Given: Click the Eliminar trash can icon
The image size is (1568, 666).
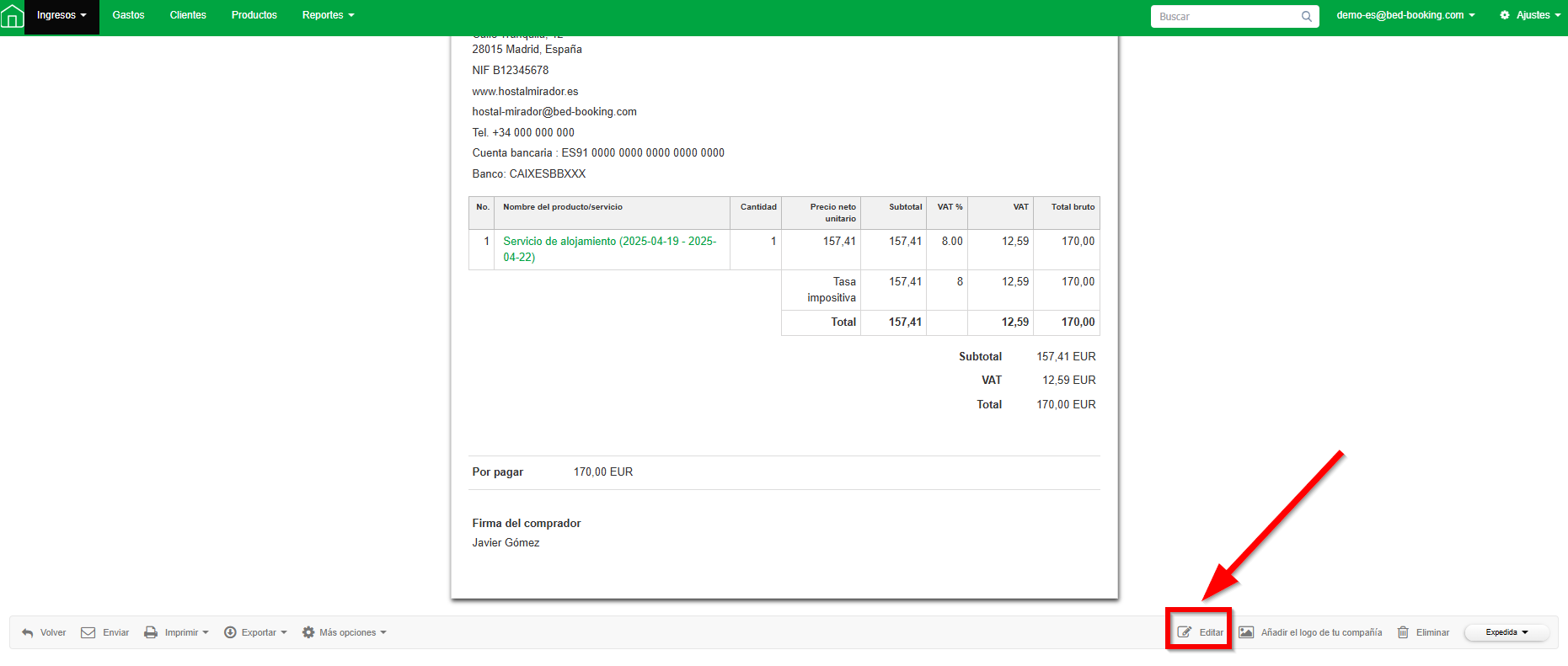Looking at the screenshot, I should point(1403,632).
